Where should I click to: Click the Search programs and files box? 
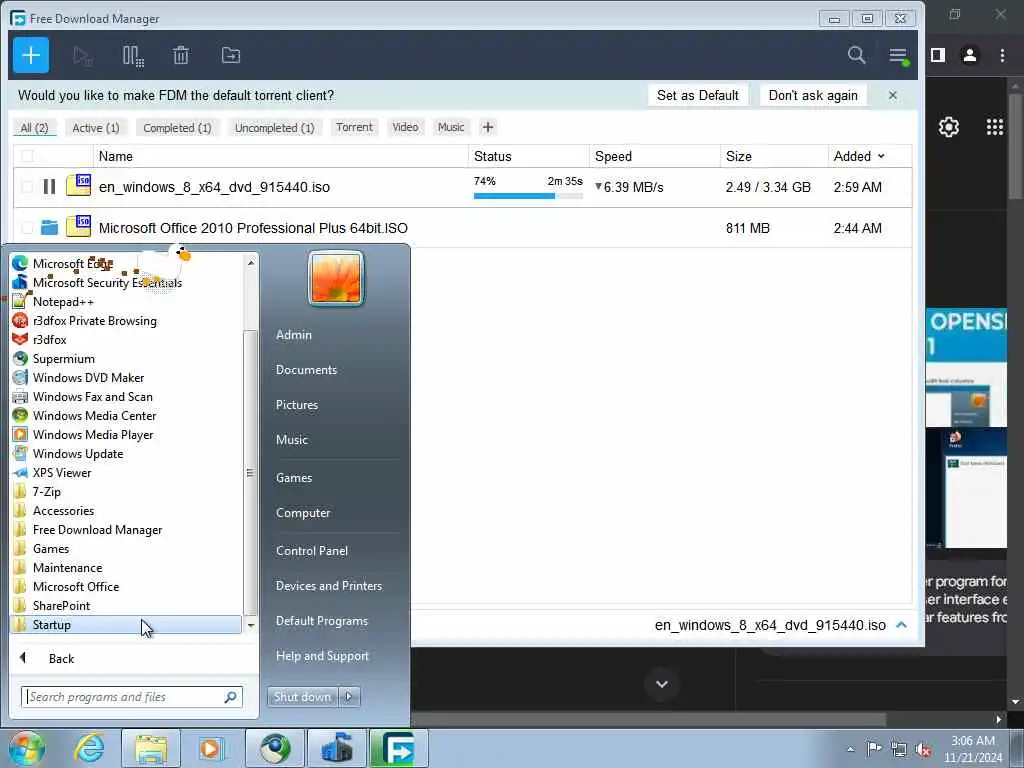point(131,697)
